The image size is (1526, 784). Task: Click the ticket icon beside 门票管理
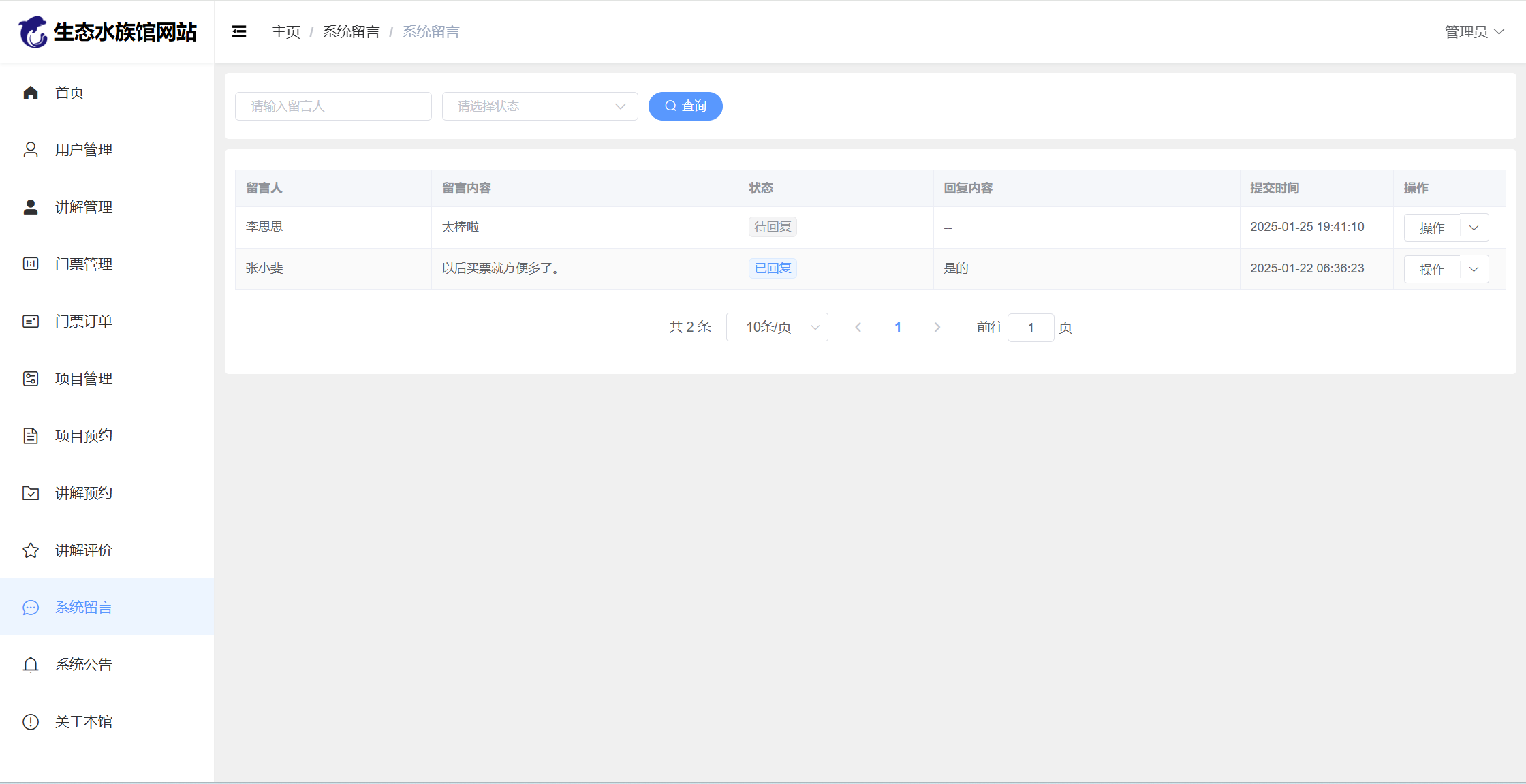[x=31, y=264]
